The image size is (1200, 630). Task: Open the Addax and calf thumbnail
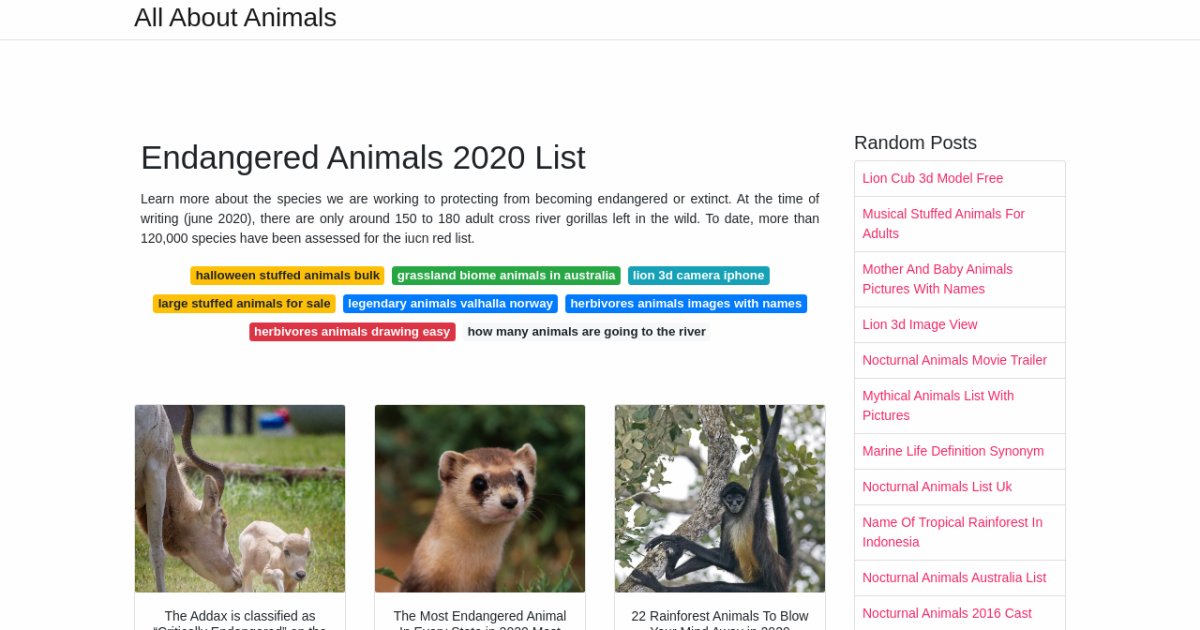(x=240, y=498)
